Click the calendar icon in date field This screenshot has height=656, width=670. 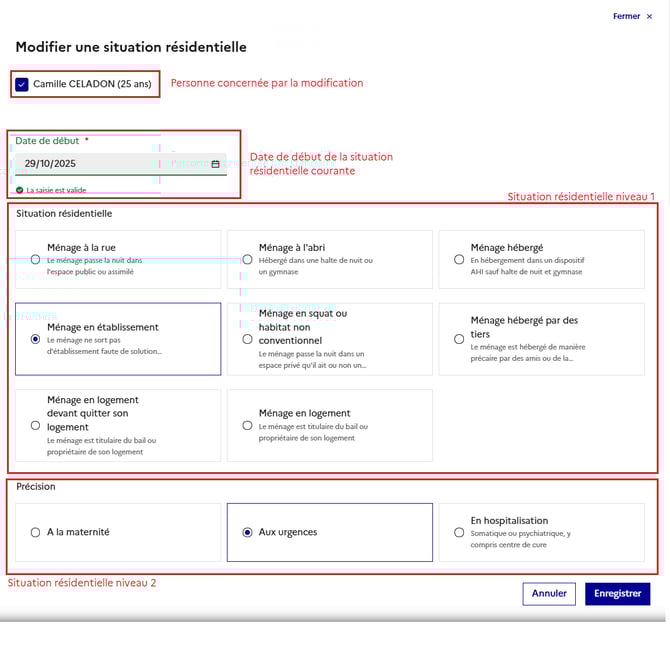[x=215, y=164]
